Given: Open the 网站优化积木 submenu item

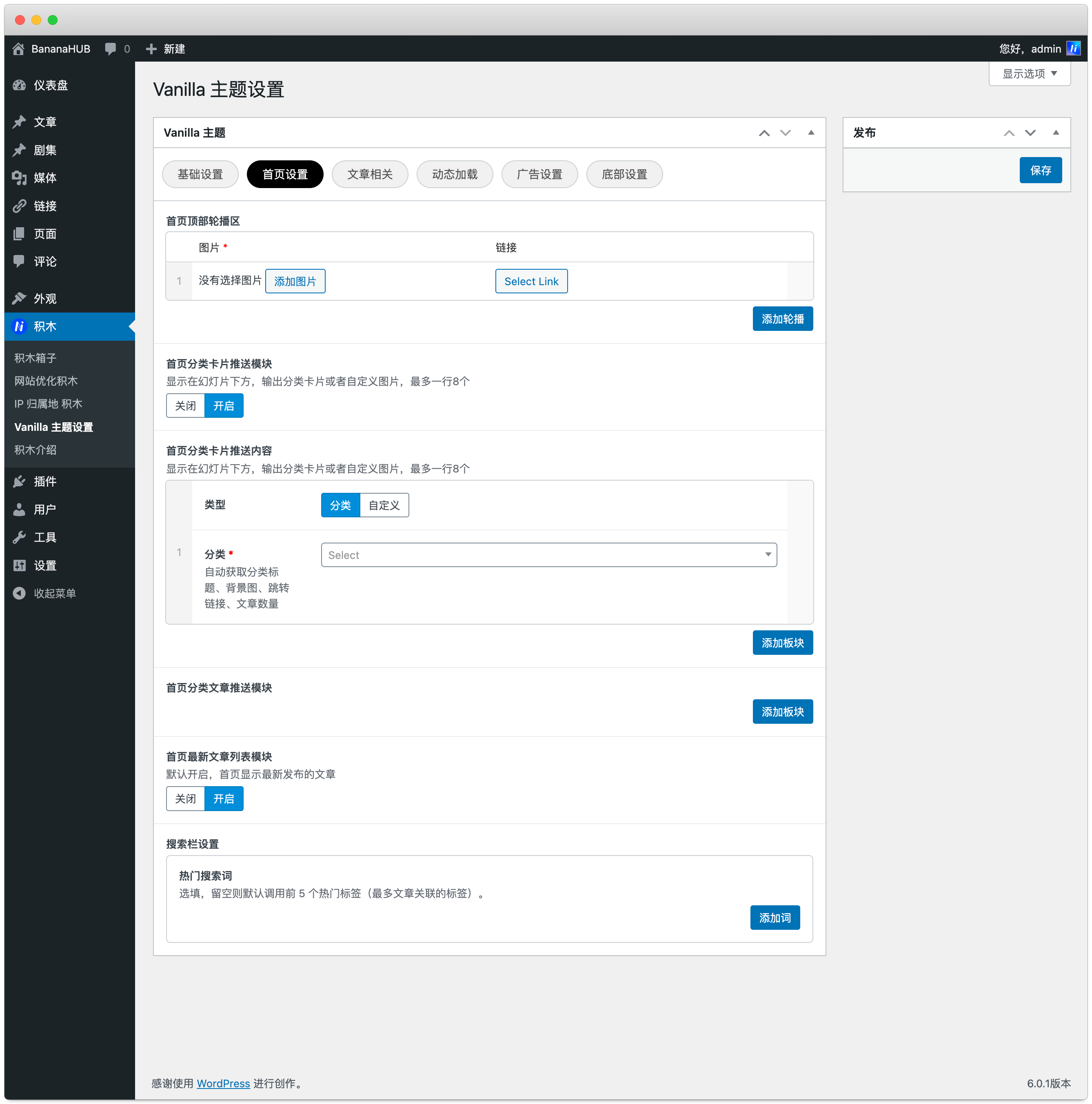Looking at the screenshot, I should click(x=46, y=381).
